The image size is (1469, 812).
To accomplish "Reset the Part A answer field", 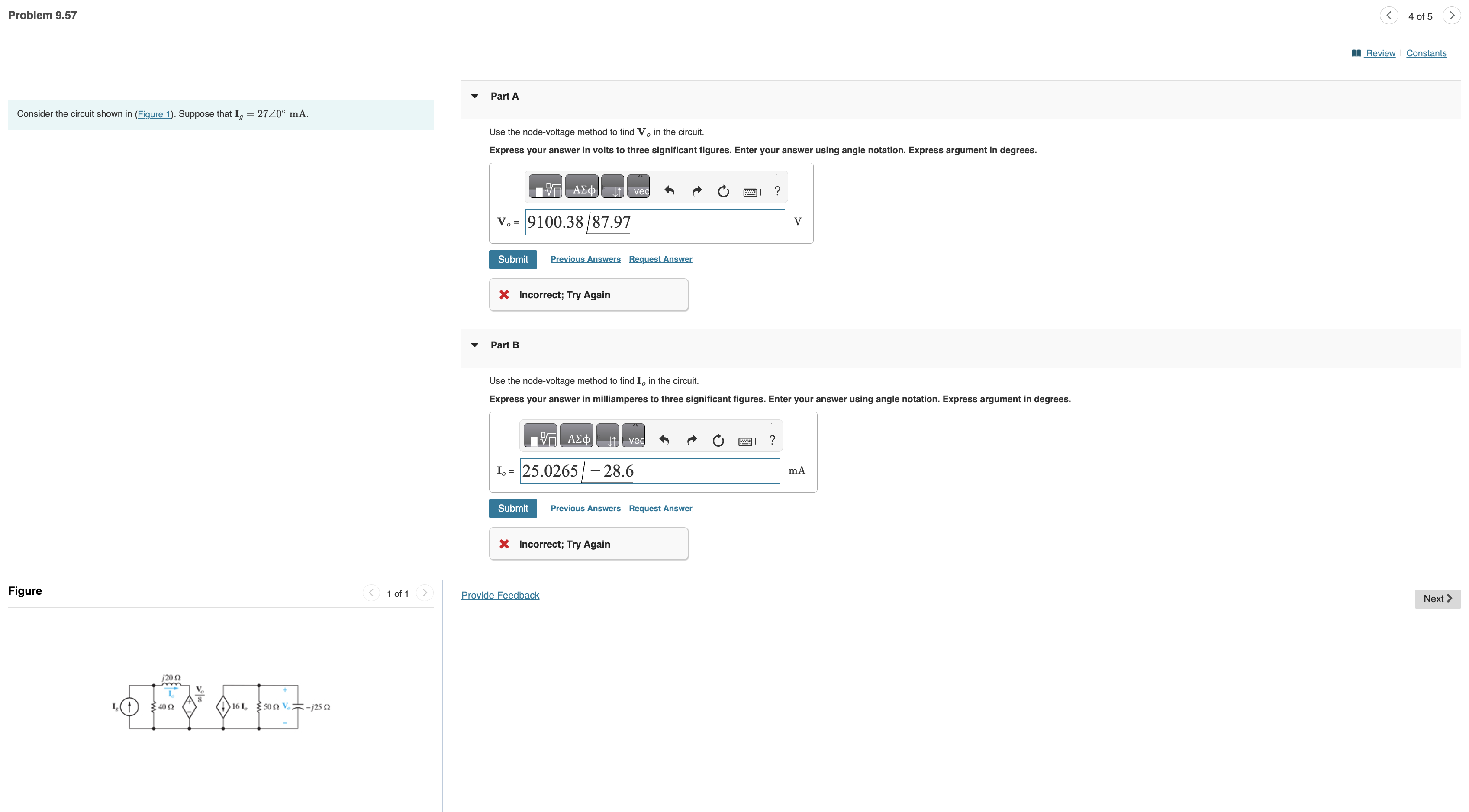I will click(x=723, y=191).
